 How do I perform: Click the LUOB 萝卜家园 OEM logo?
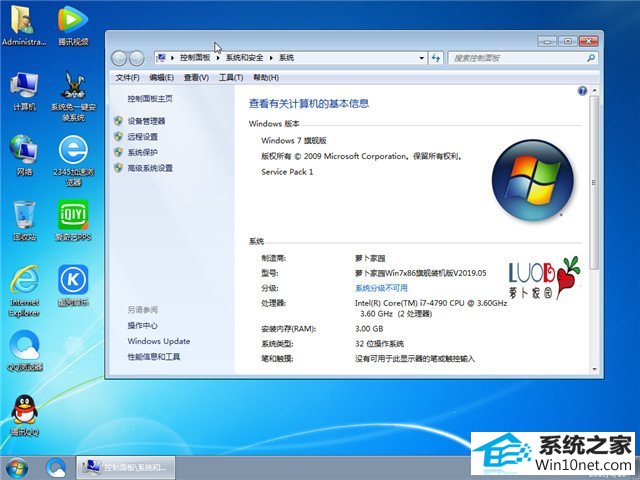544,278
